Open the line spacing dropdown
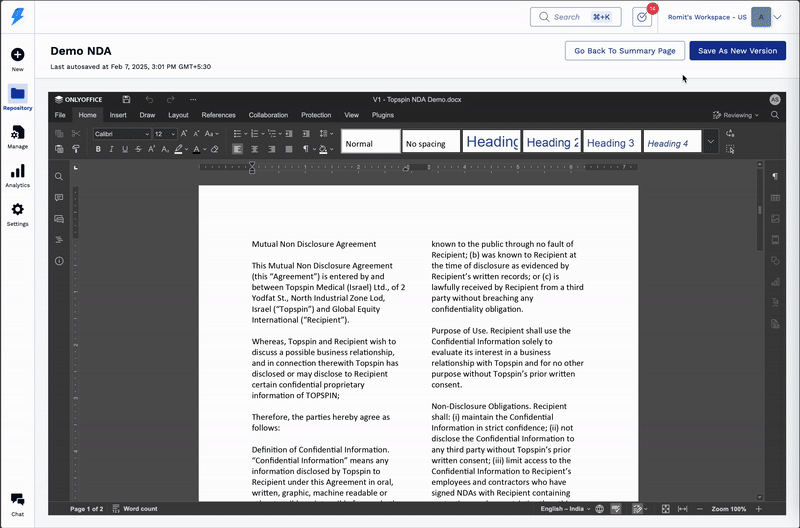This screenshot has width=800, height=528. pyautogui.click(x=326, y=134)
